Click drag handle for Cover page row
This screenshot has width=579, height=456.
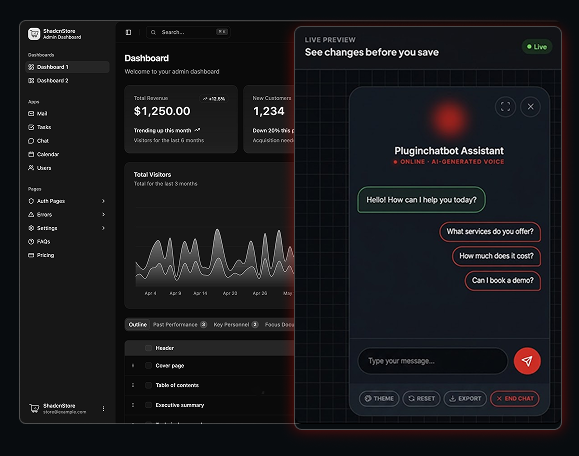(x=133, y=366)
